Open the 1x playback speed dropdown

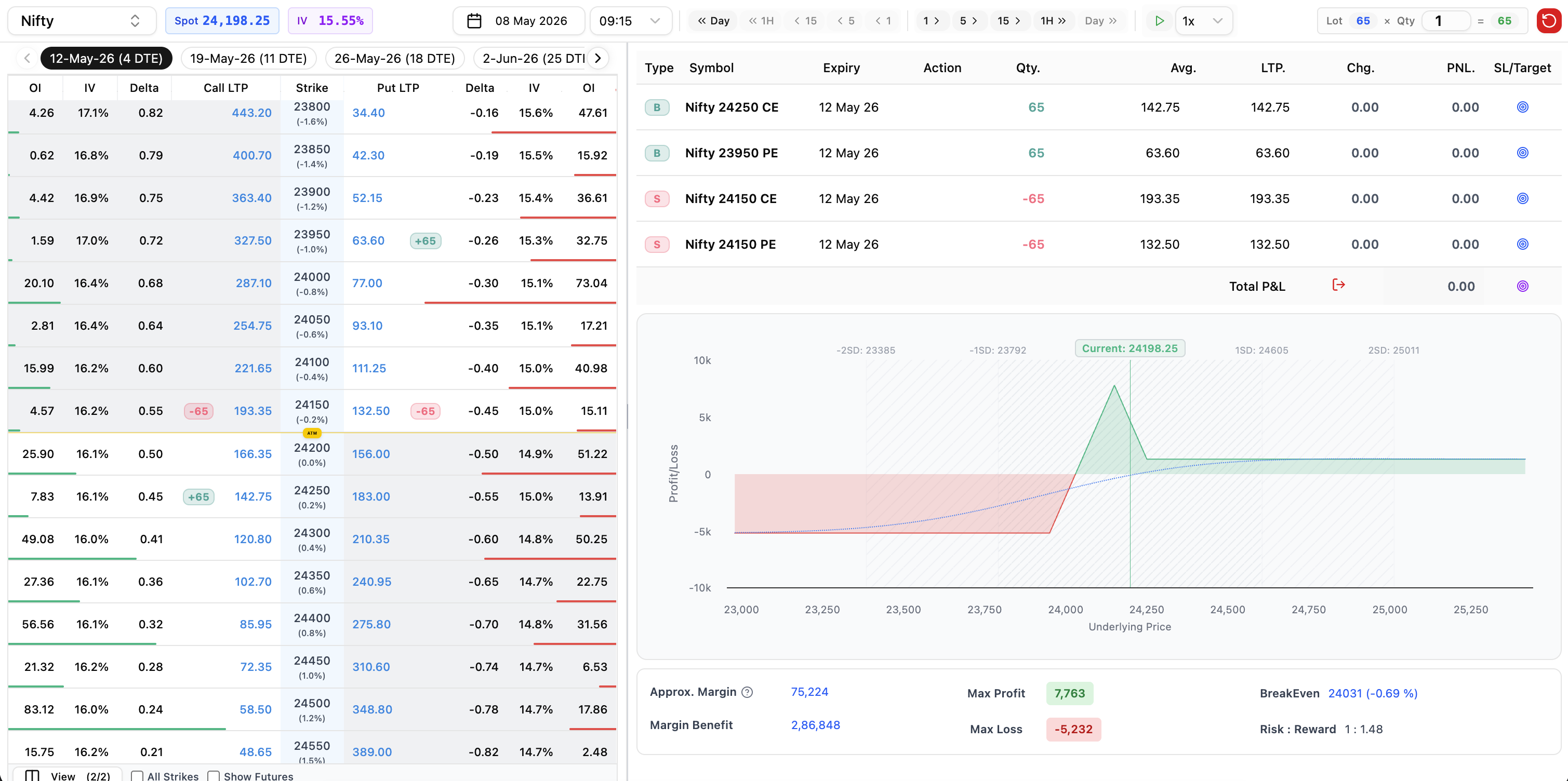[x=1203, y=21]
